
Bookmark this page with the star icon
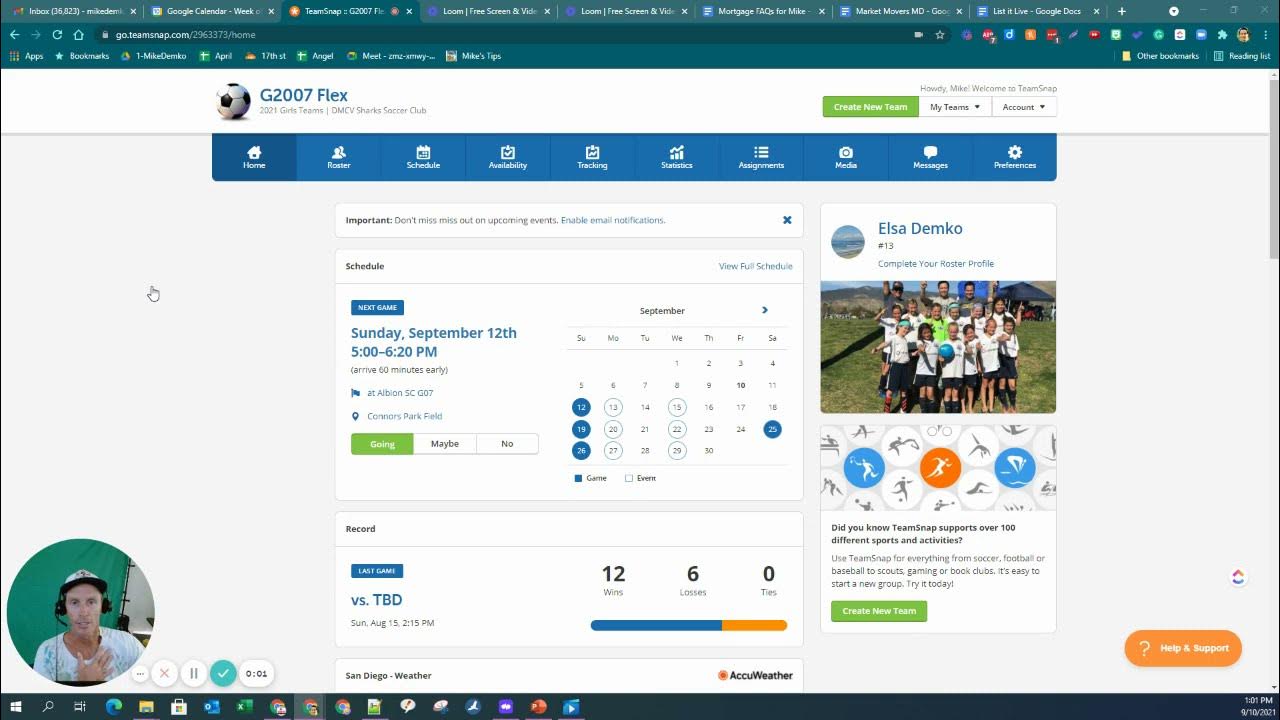point(940,34)
